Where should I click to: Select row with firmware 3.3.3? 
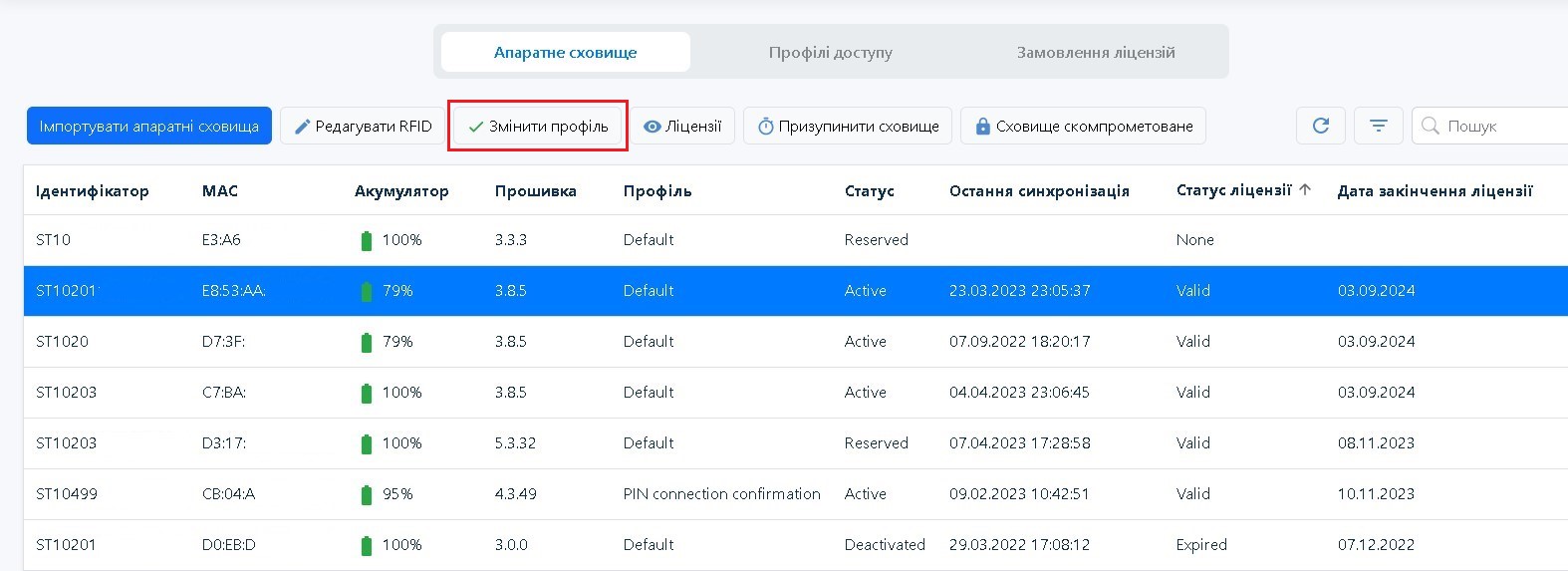511,239
